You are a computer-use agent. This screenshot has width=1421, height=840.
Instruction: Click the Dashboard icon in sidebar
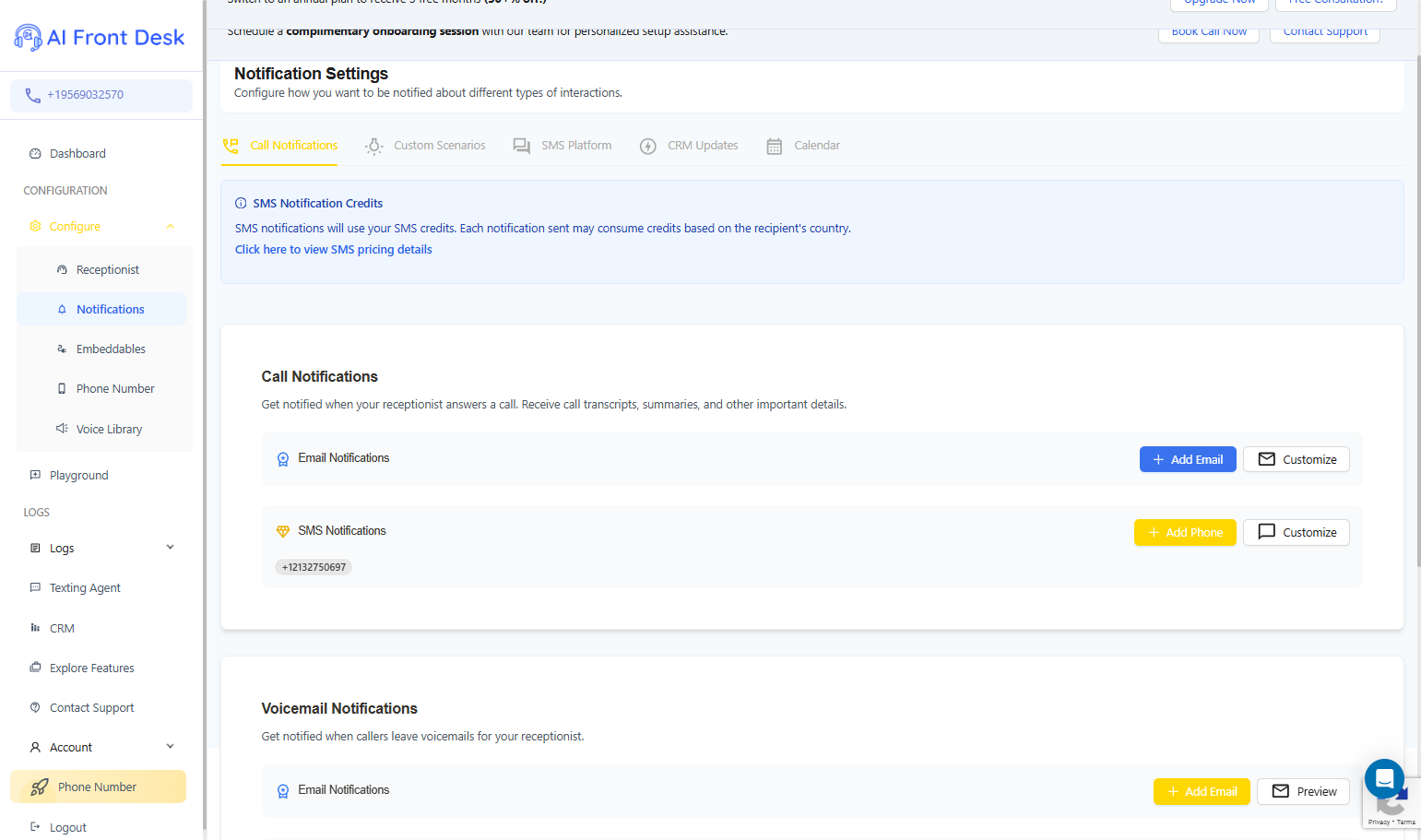coord(35,154)
